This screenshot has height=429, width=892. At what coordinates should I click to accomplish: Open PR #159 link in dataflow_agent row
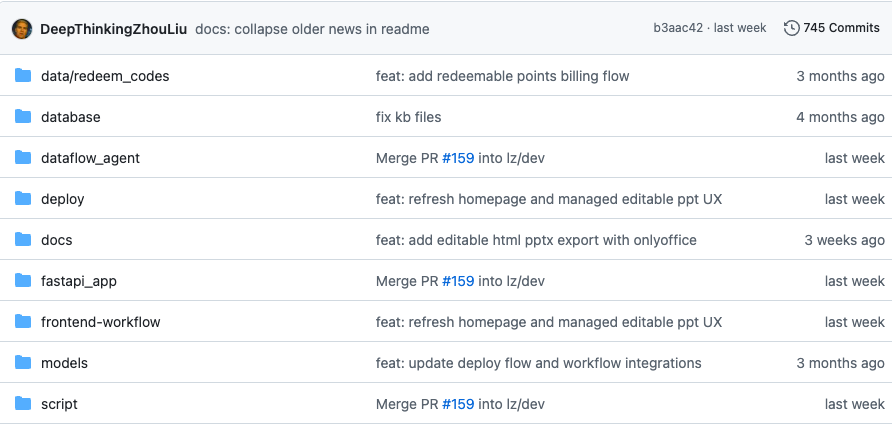458,158
